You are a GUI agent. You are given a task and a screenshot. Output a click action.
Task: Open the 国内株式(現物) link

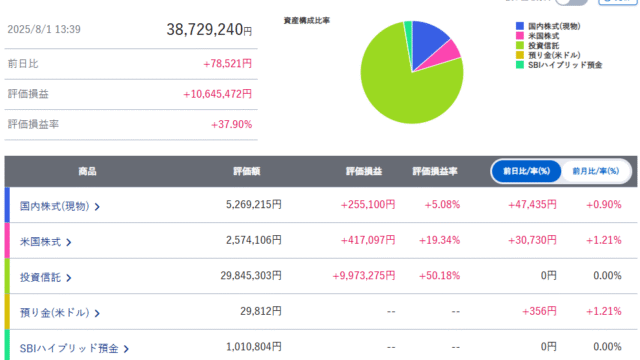point(54,206)
